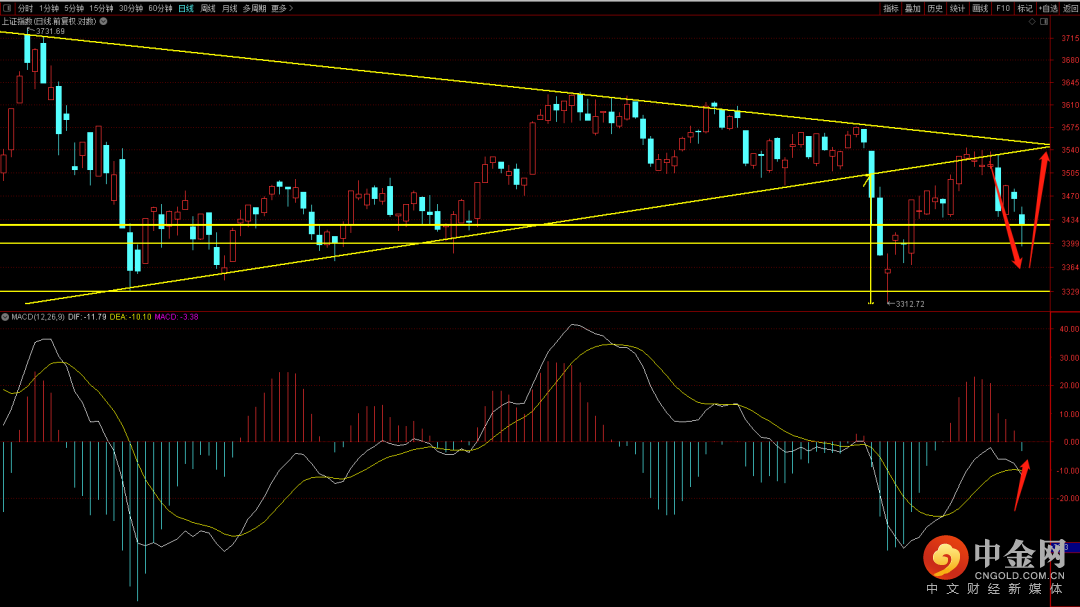The width and height of the screenshot is (1080, 607).
Task: Open the 叠加 overlay tool
Action: [x=913, y=8]
